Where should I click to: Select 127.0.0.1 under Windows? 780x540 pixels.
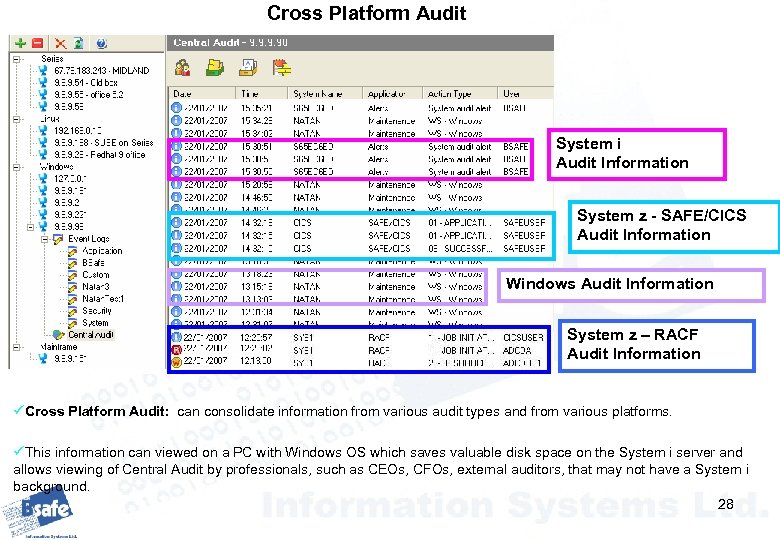tap(70, 179)
